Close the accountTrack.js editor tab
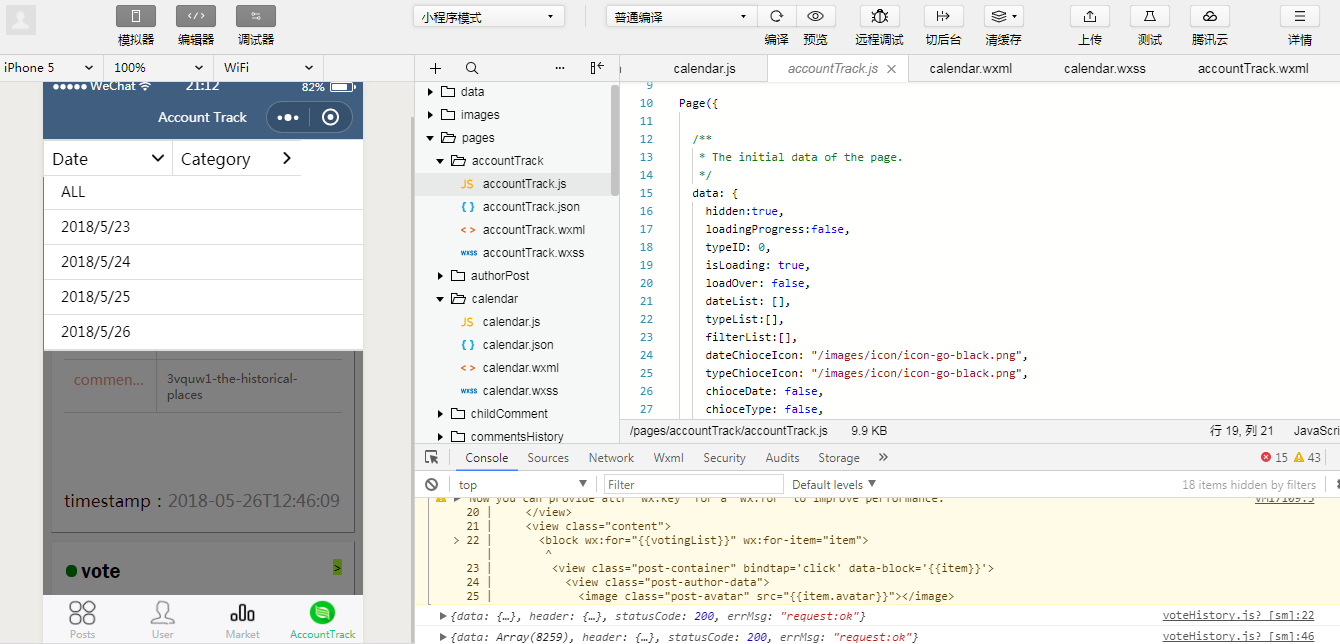The height and width of the screenshot is (644, 1340). 892,69
